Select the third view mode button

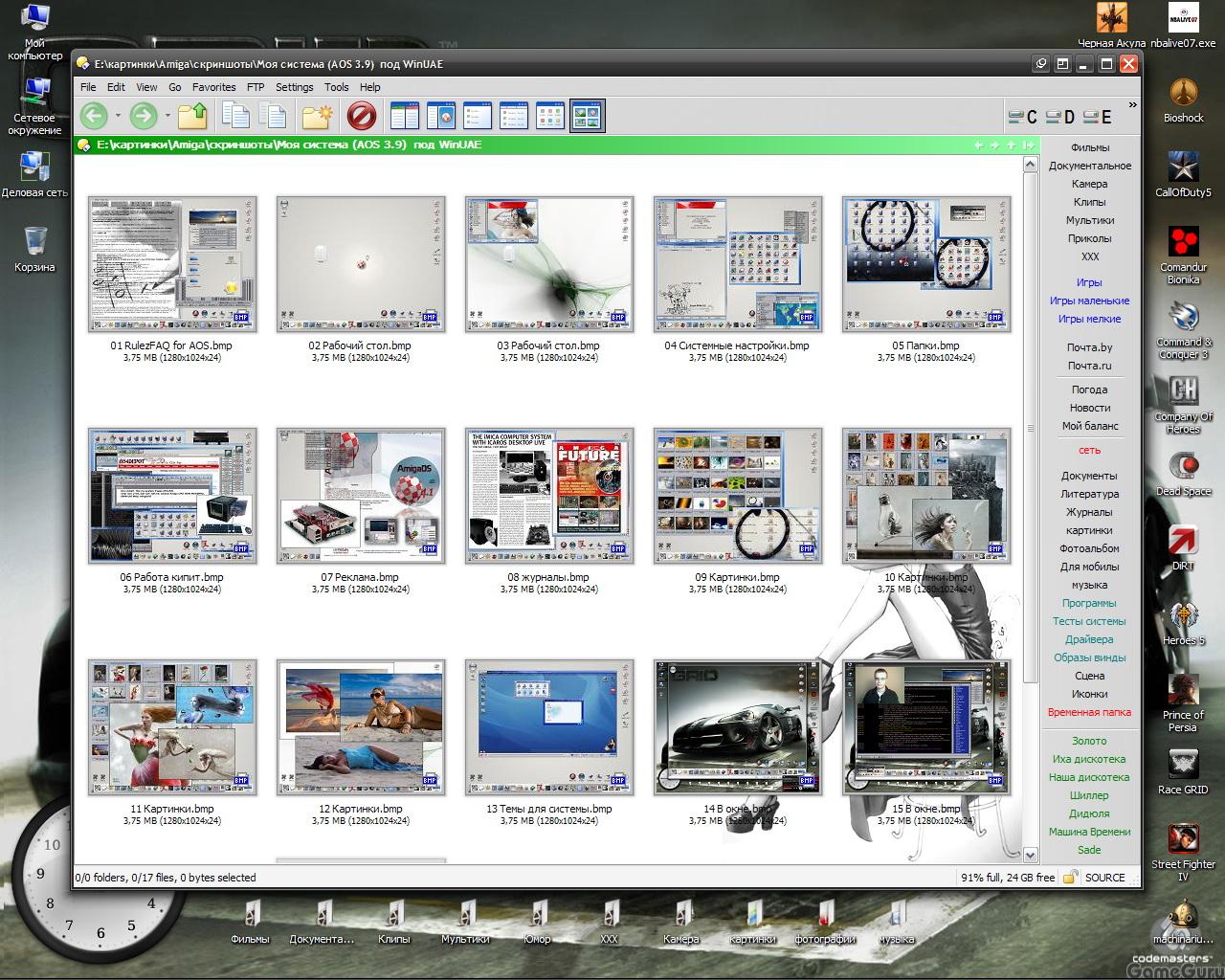pyautogui.click(x=478, y=117)
